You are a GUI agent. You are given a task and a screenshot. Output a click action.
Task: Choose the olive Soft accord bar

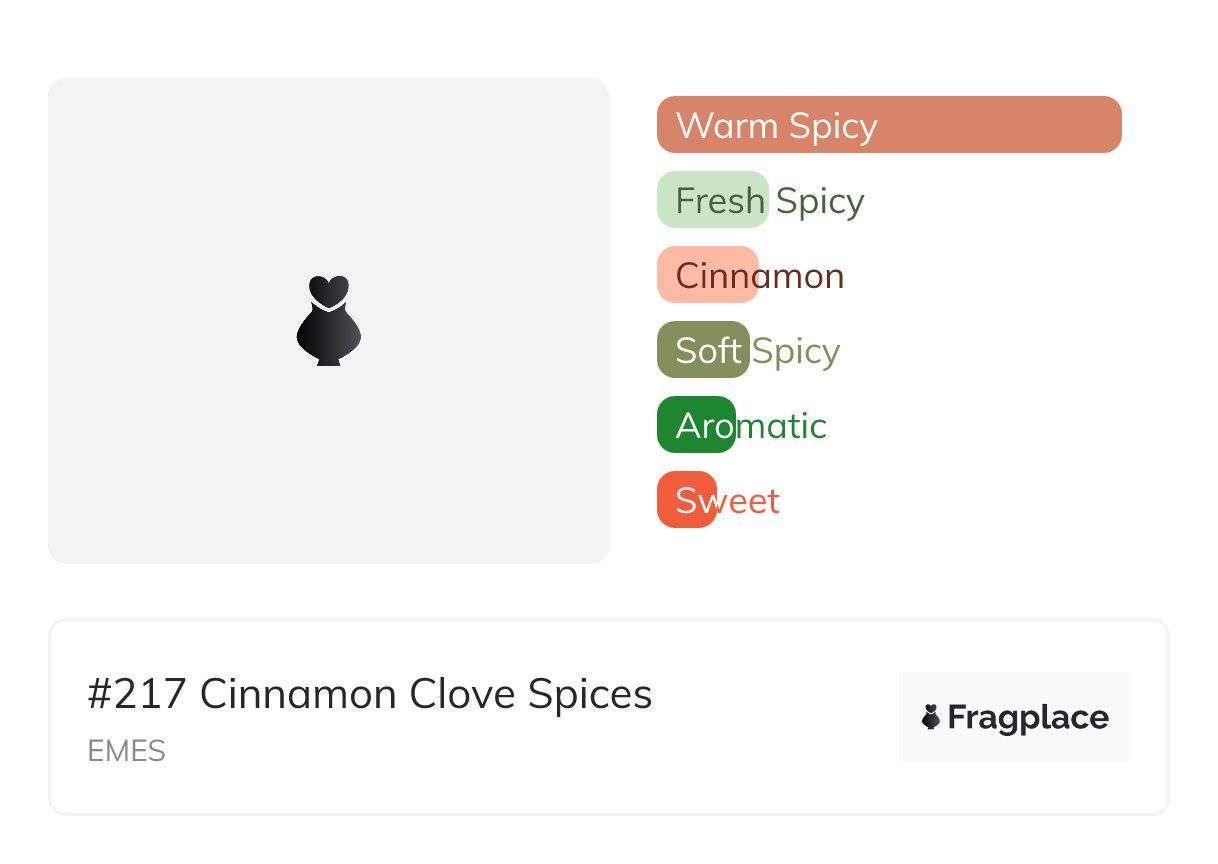click(702, 350)
